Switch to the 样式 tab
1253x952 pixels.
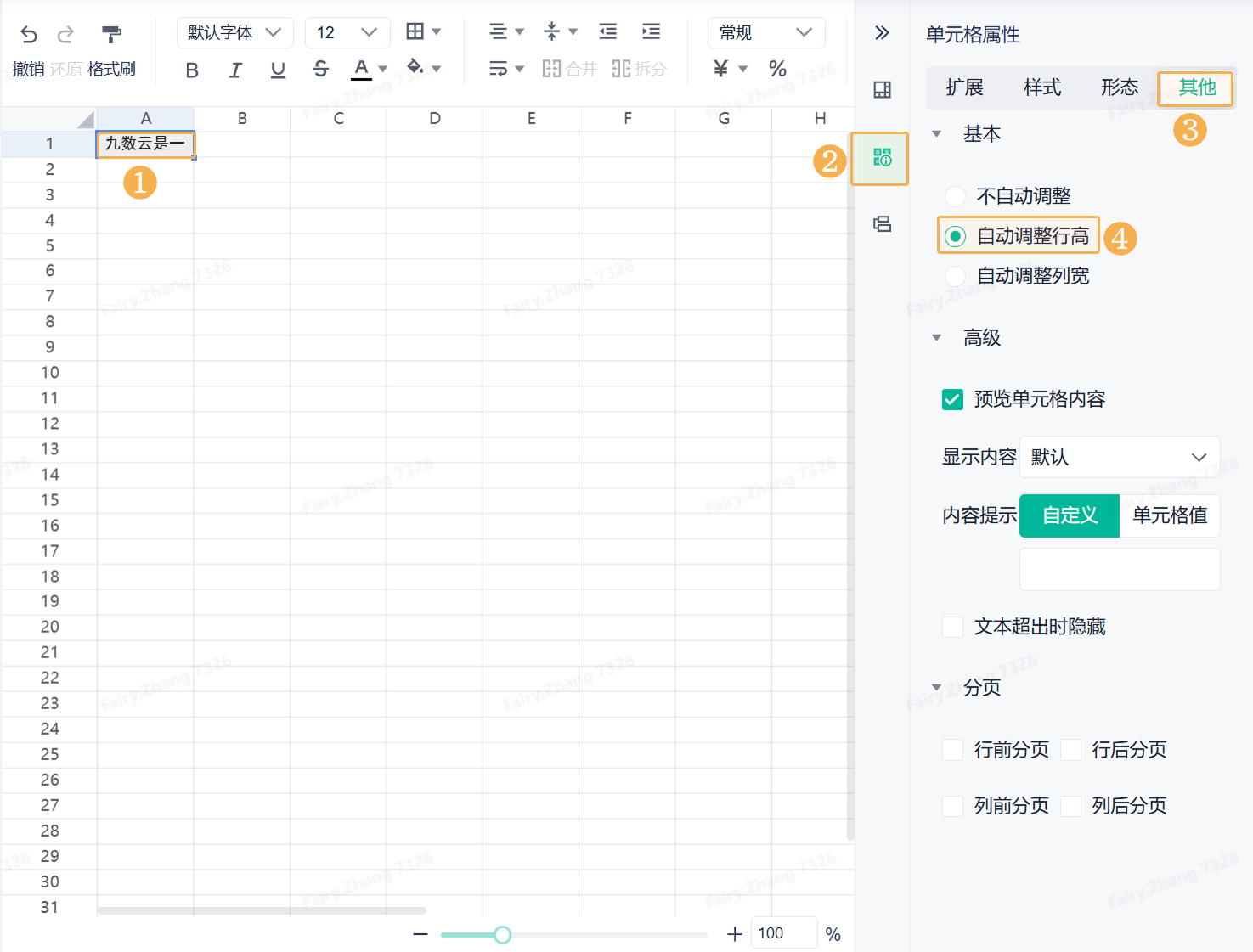(x=1042, y=87)
